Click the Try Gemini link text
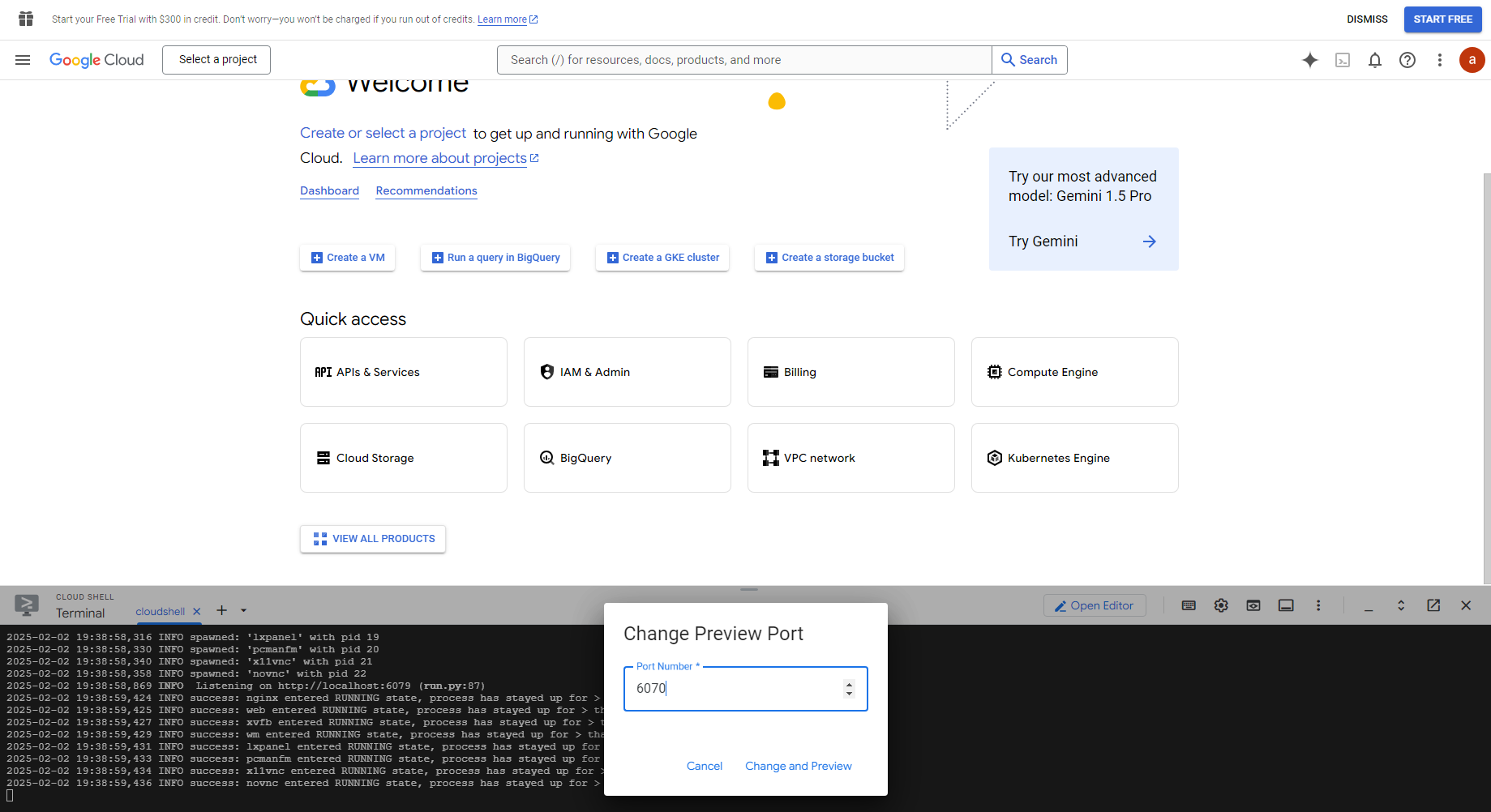Image resolution: width=1491 pixels, height=812 pixels. click(x=1043, y=241)
